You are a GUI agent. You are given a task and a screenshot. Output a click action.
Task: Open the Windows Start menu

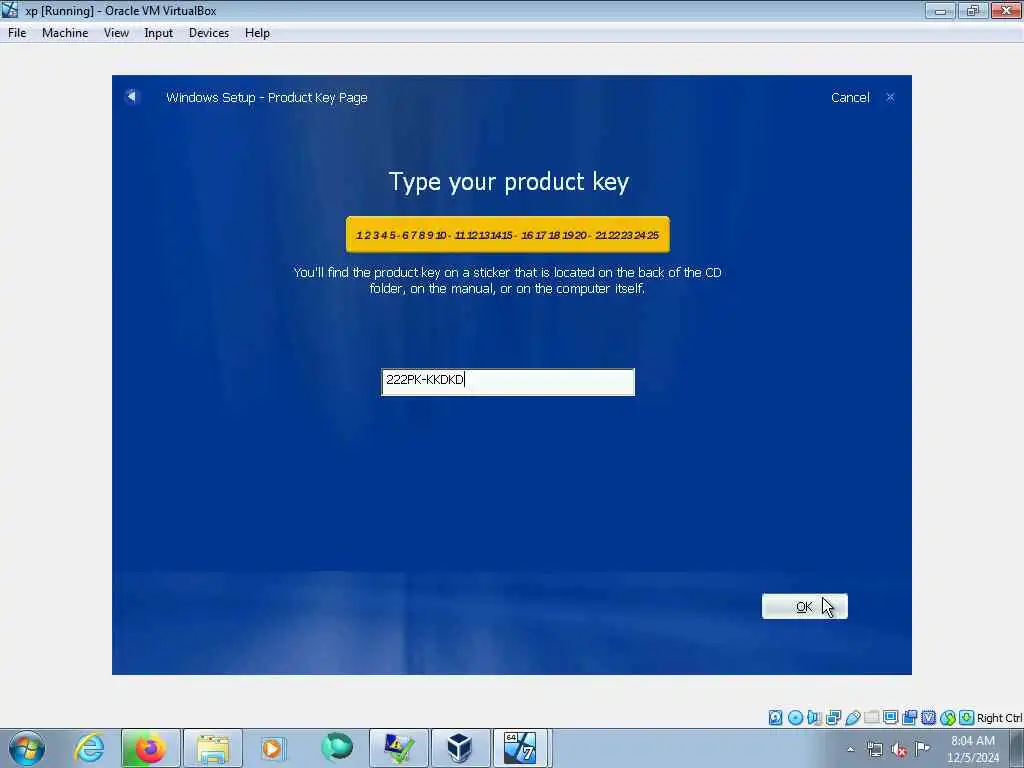click(27, 748)
